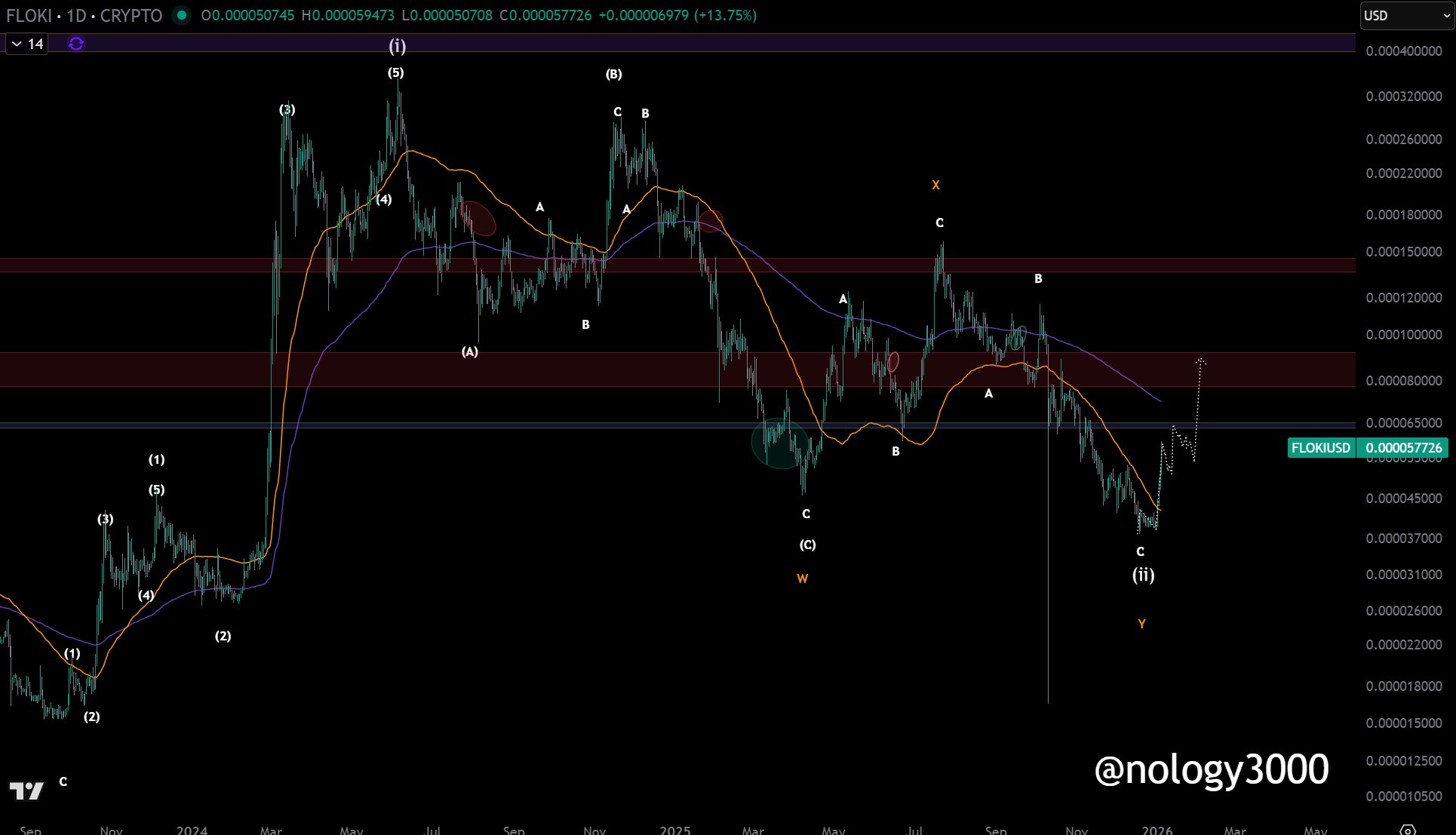This screenshot has width=1456, height=835.
Task: Select the @nology3000 watermark text
Action: [1211, 769]
